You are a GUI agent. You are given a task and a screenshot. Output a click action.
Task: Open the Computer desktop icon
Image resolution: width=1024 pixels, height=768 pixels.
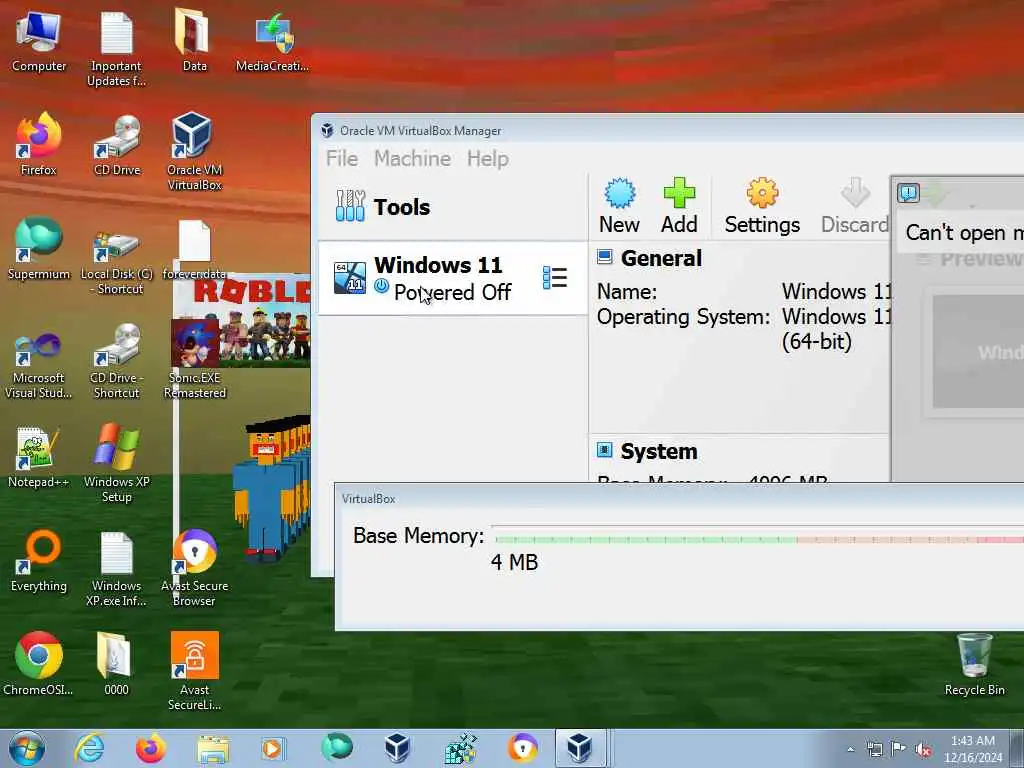39,42
